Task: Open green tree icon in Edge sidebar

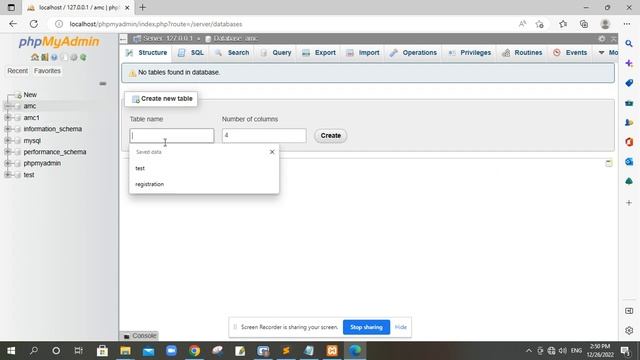Action: pyautogui.click(x=629, y=181)
